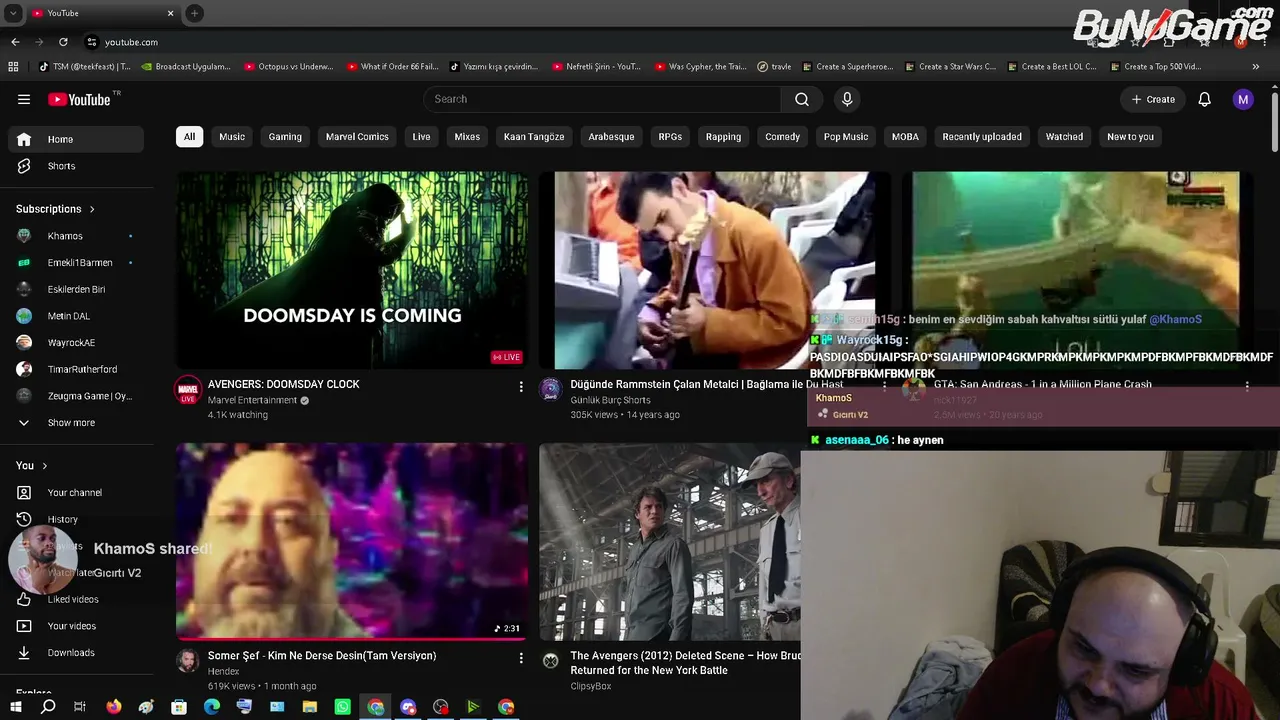
Task: Open the account avatar menu
Action: [1243, 99]
